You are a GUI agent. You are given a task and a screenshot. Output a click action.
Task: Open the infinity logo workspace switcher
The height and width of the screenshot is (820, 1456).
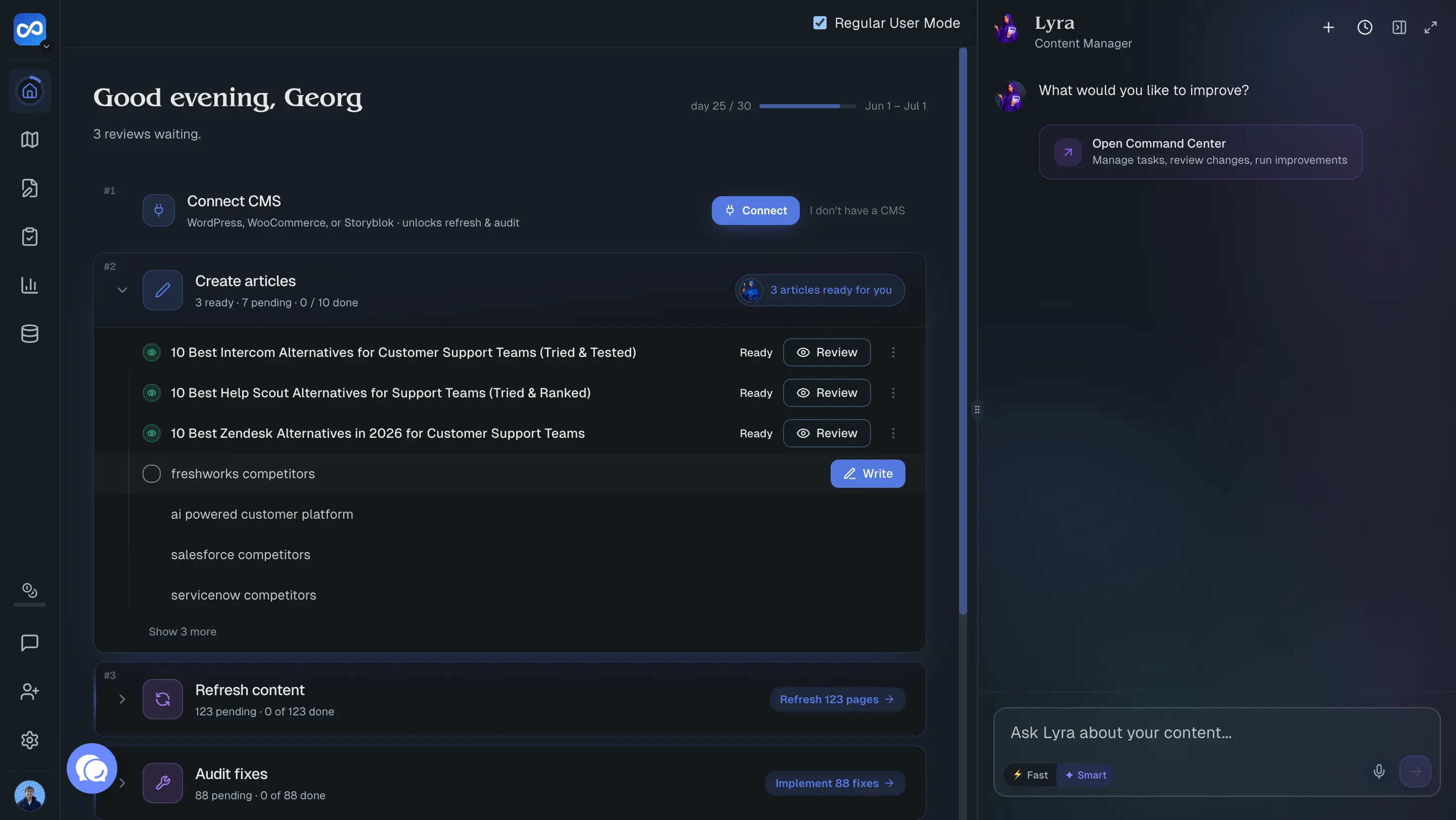pyautogui.click(x=30, y=29)
